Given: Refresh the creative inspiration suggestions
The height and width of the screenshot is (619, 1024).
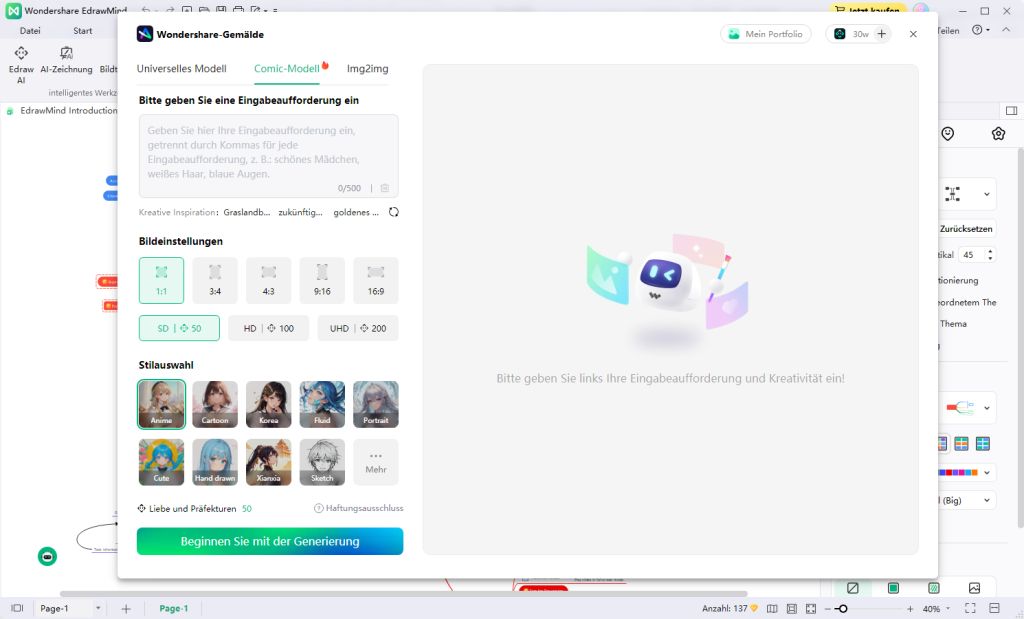Looking at the screenshot, I should pos(394,212).
